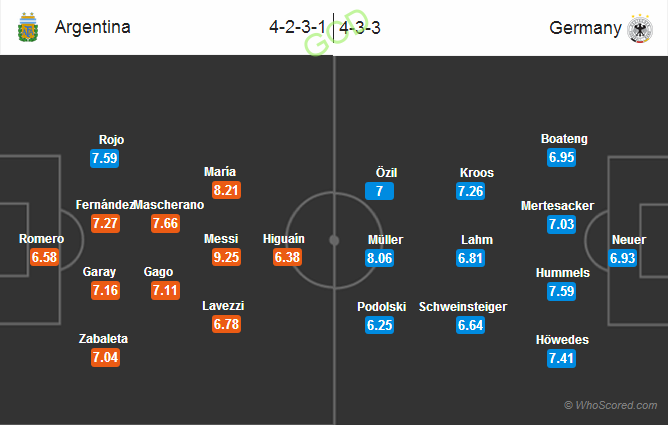Open the Kroos player name

click(477, 173)
